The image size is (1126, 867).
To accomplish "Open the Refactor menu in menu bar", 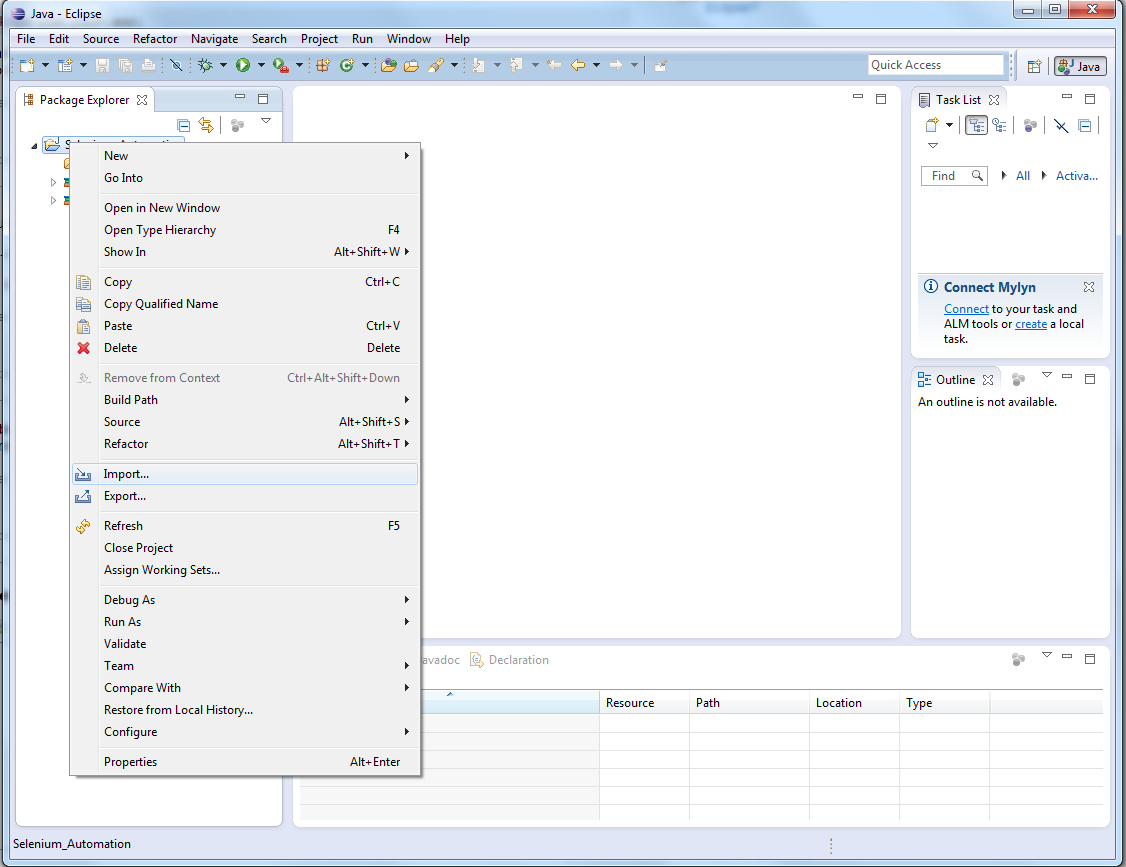I will pos(155,39).
